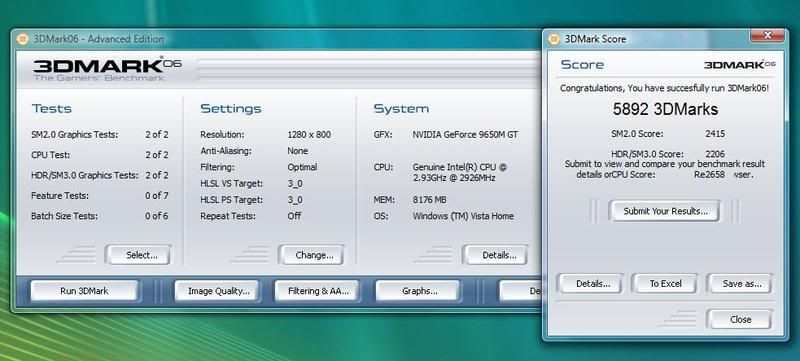The height and width of the screenshot is (361, 800).
Task: Open Image Quality... tool
Action: [x=217, y=291]
